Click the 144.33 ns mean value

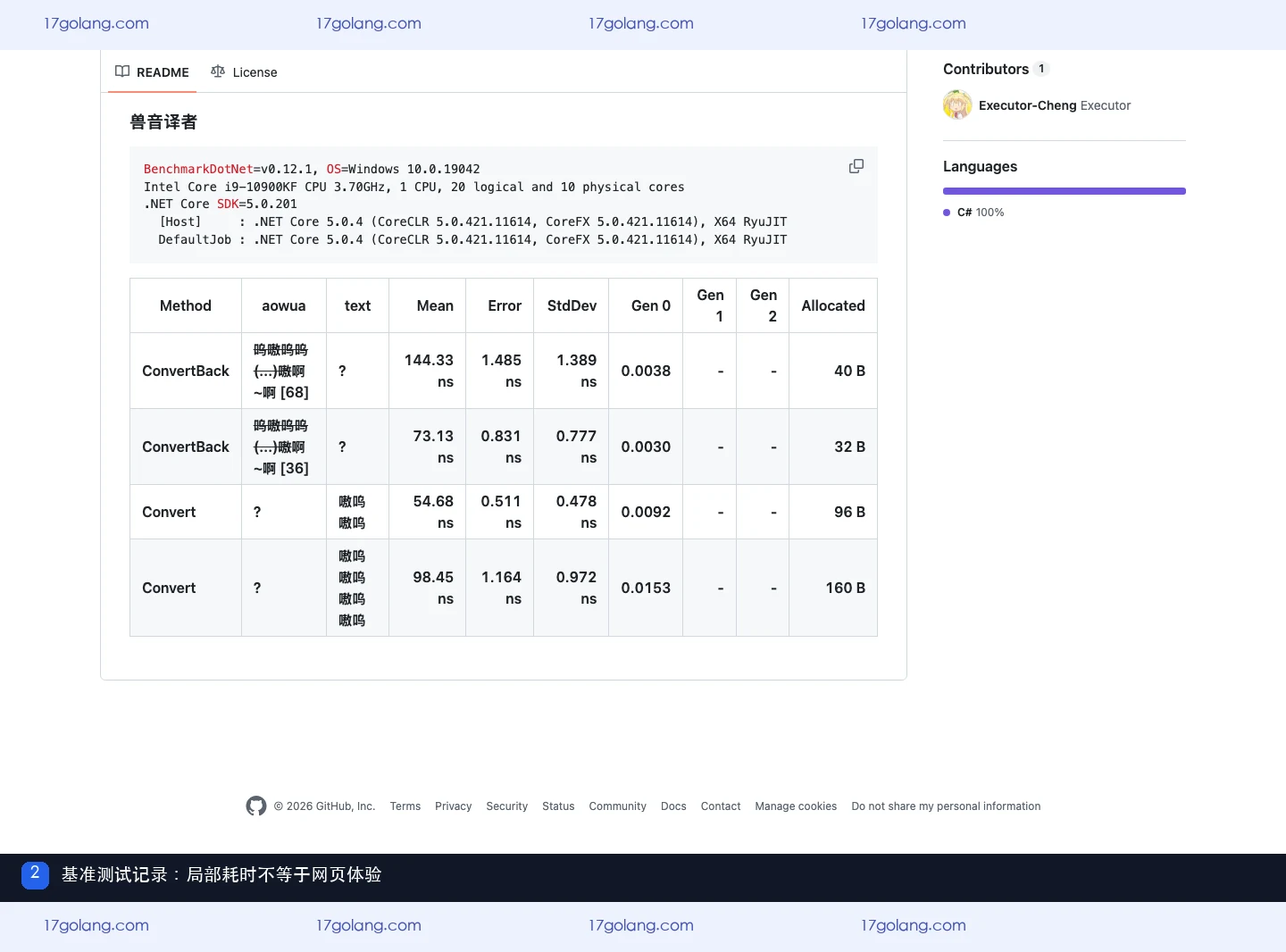[429, 371]
